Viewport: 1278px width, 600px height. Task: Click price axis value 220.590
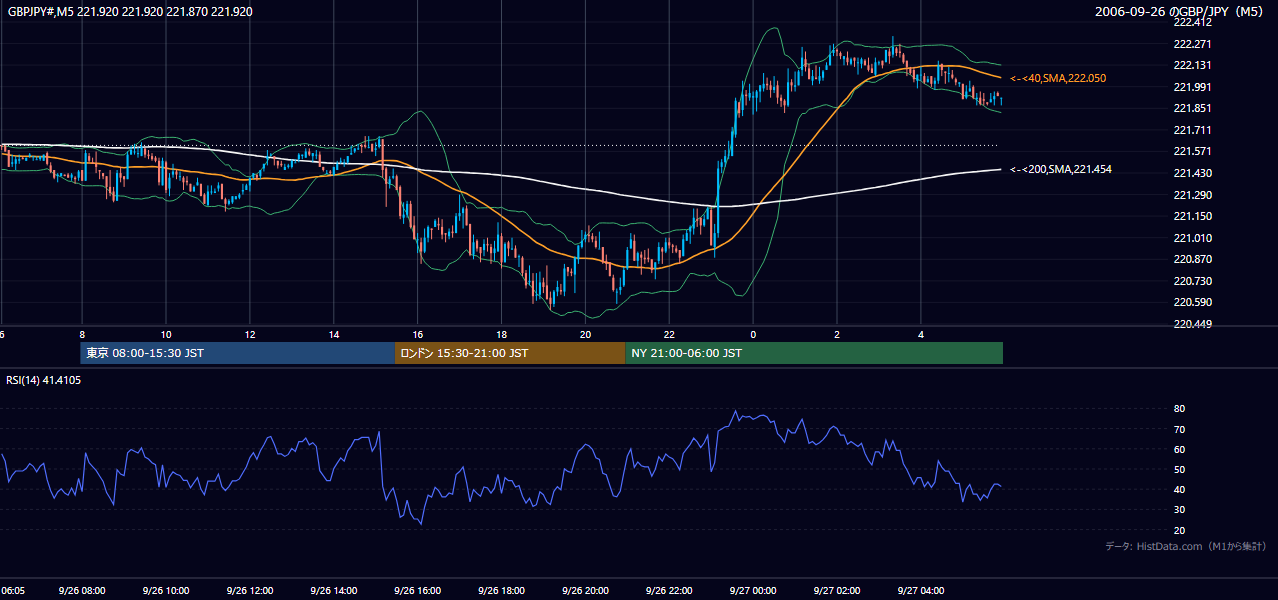(1193, 302)
